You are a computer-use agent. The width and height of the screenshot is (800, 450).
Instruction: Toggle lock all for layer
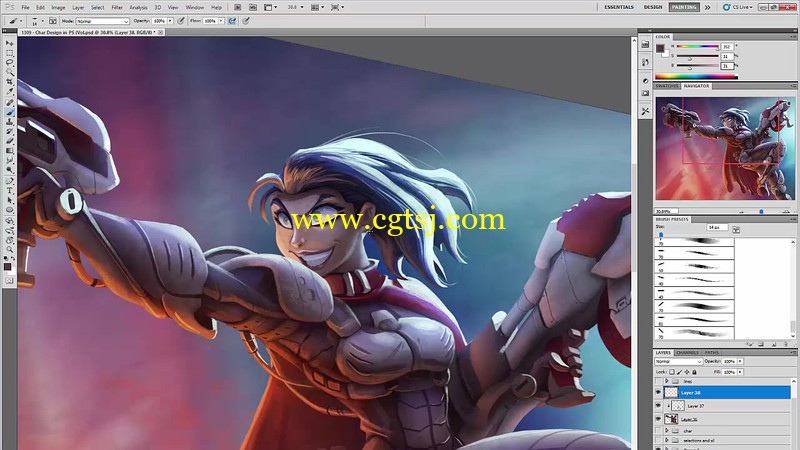[x=694, y=372]
